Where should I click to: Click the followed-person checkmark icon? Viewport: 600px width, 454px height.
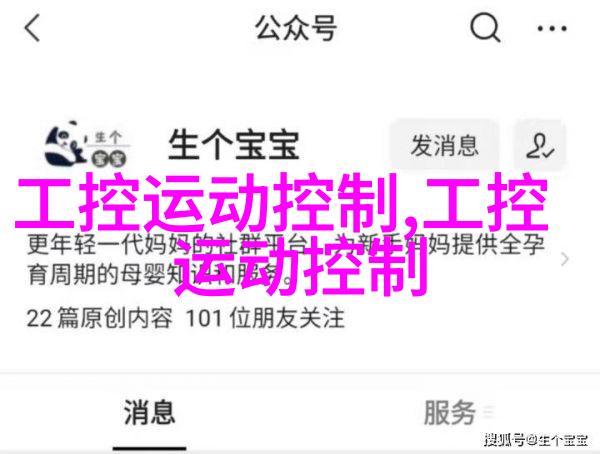click(x=540, y=145)
